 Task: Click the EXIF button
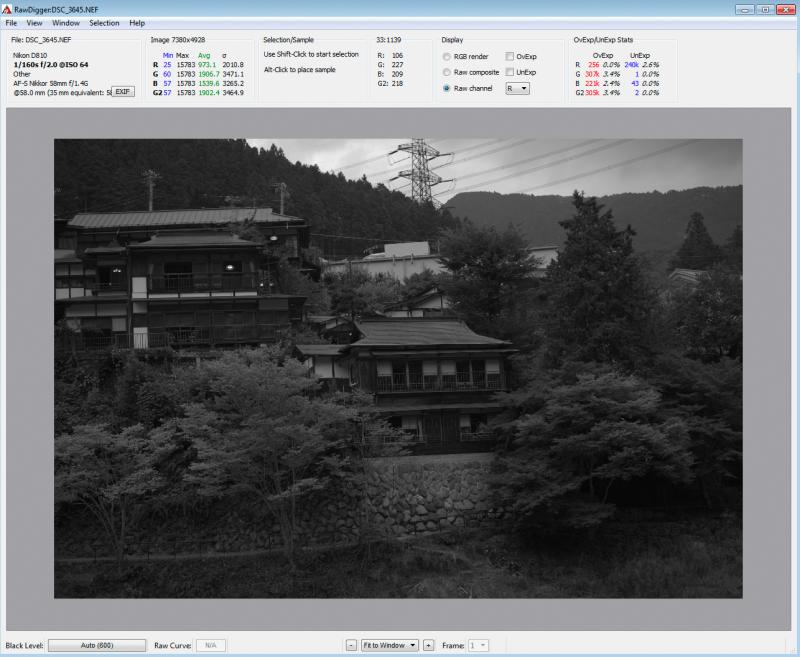click(123, 92)
